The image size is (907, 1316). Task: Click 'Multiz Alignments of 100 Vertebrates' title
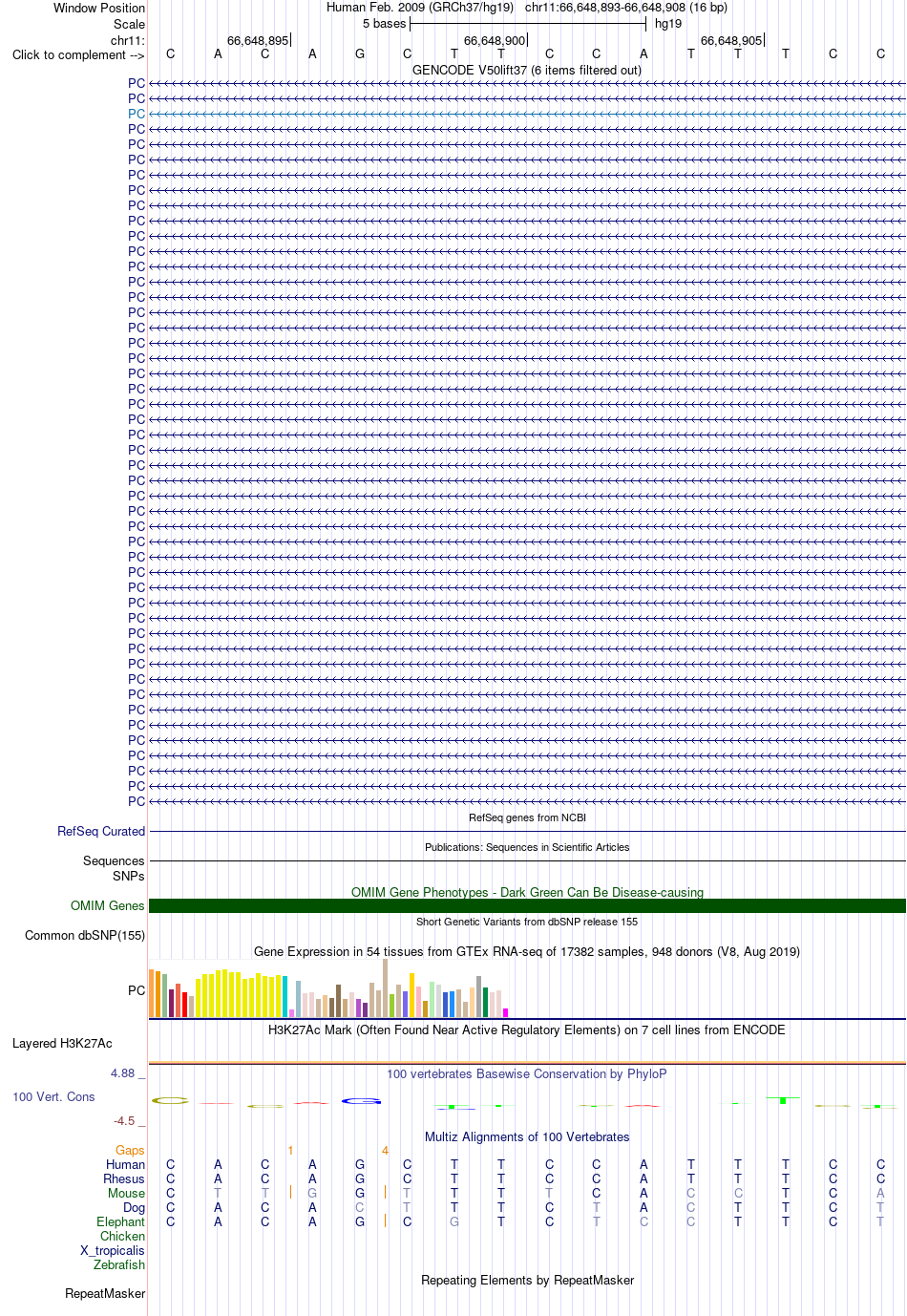(527, 1137)
